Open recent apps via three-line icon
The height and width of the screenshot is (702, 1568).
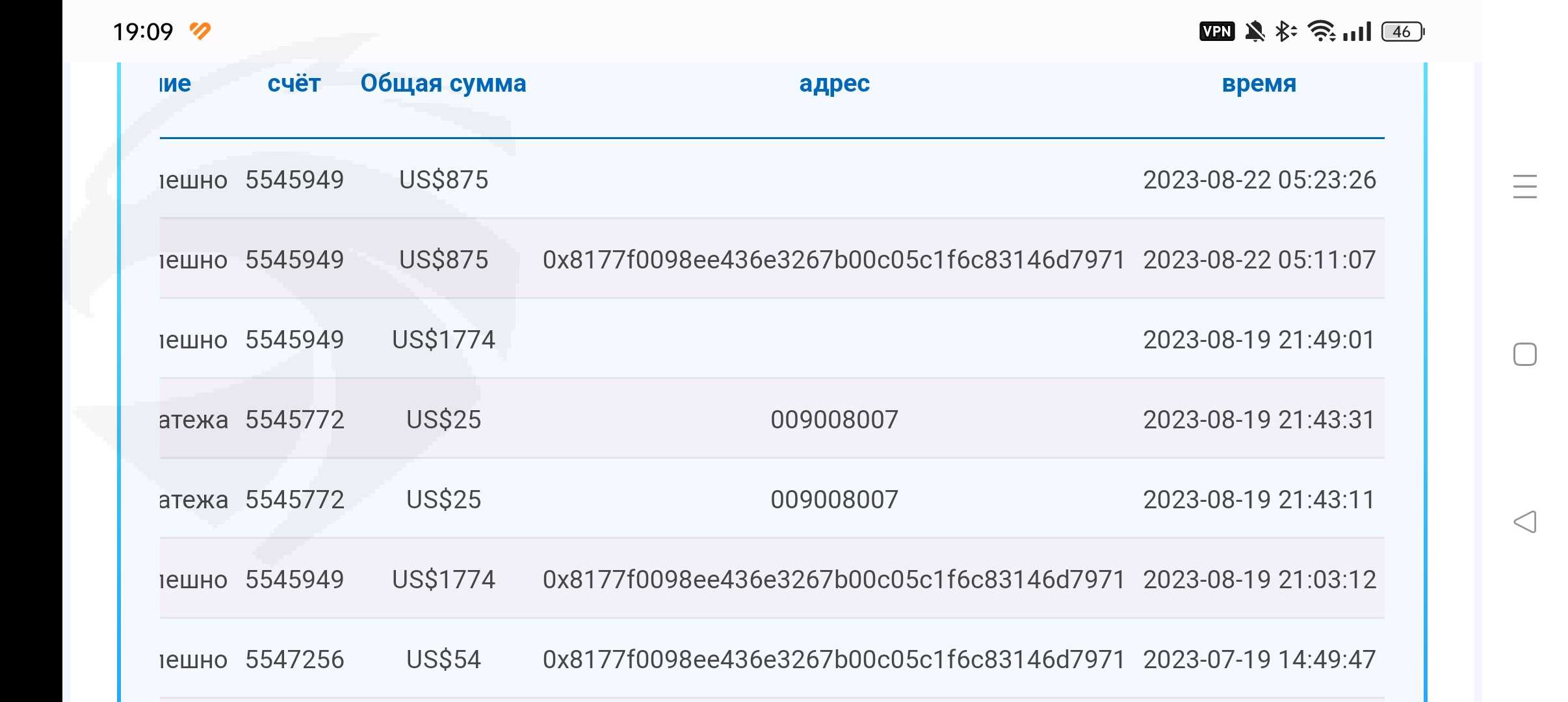click(x=1524, y=187)
